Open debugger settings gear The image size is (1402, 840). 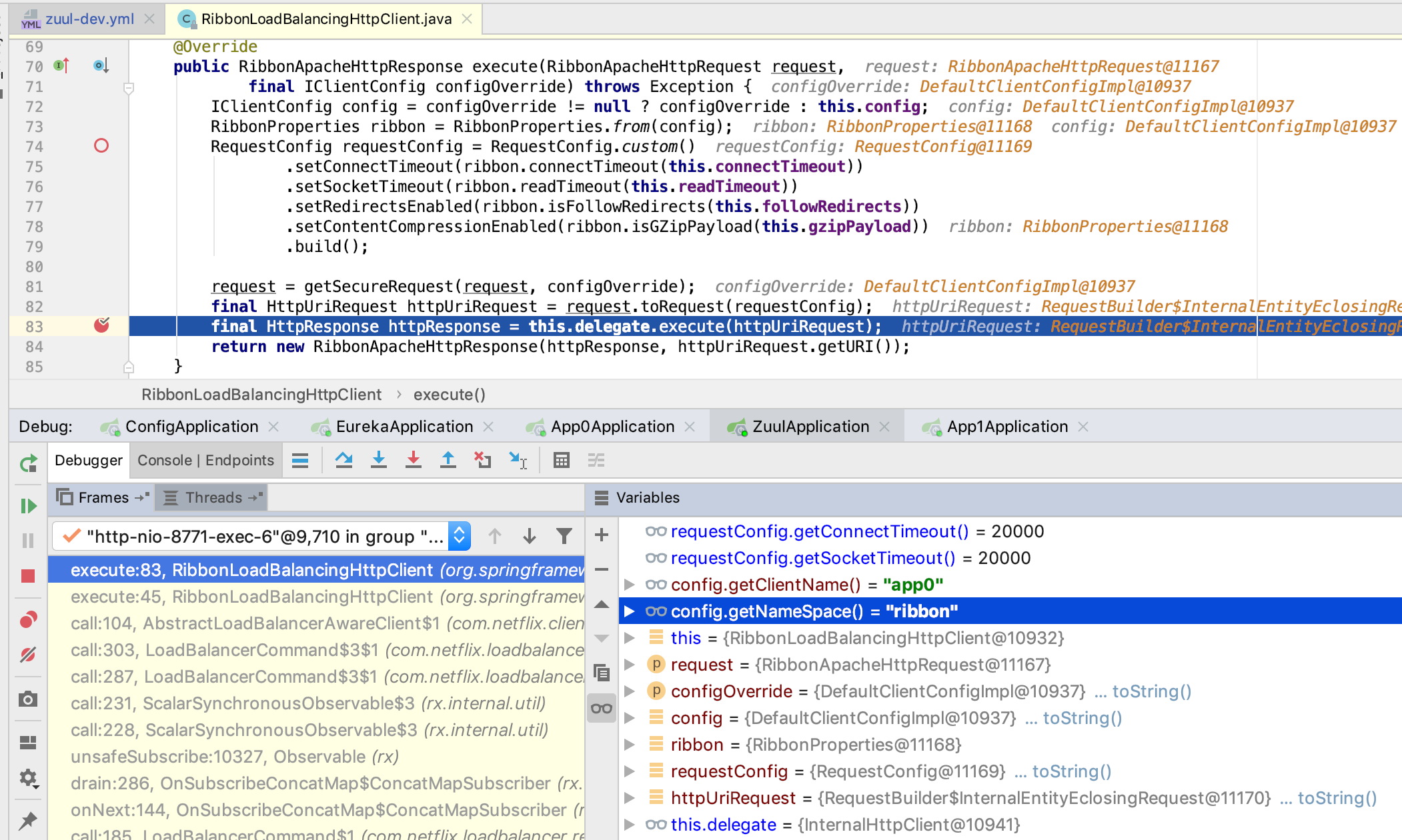pyautogui.click(x=28, y=778)
